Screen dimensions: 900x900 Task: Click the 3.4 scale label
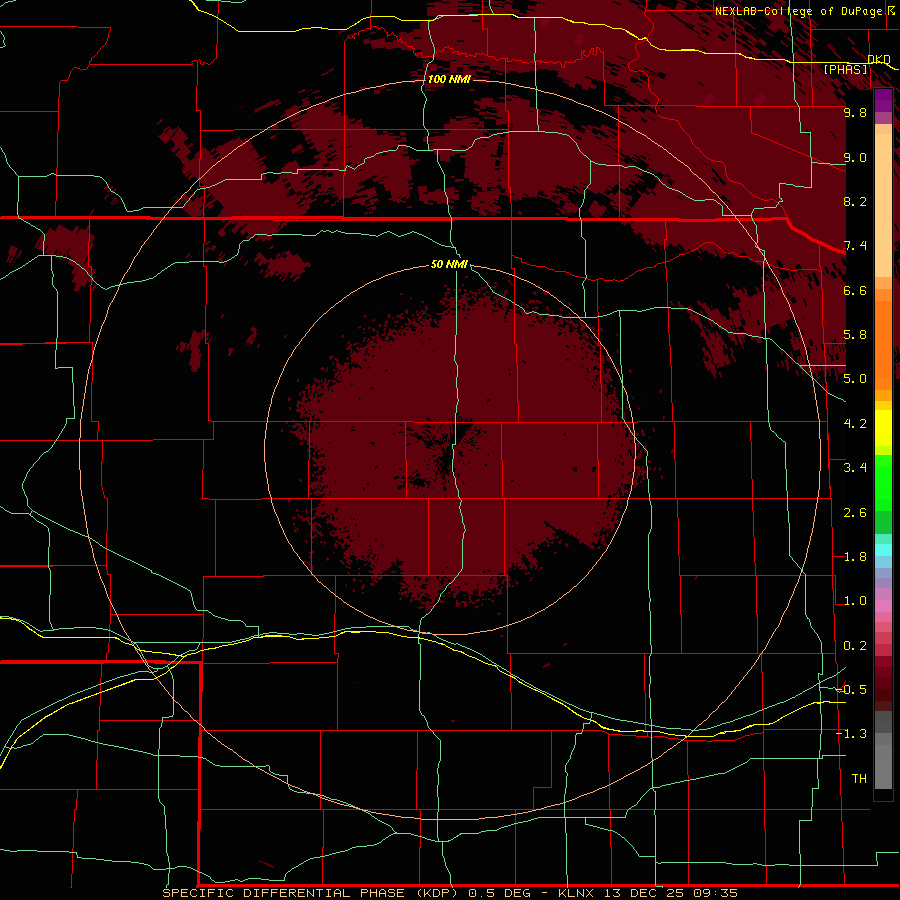click(855, 468)
